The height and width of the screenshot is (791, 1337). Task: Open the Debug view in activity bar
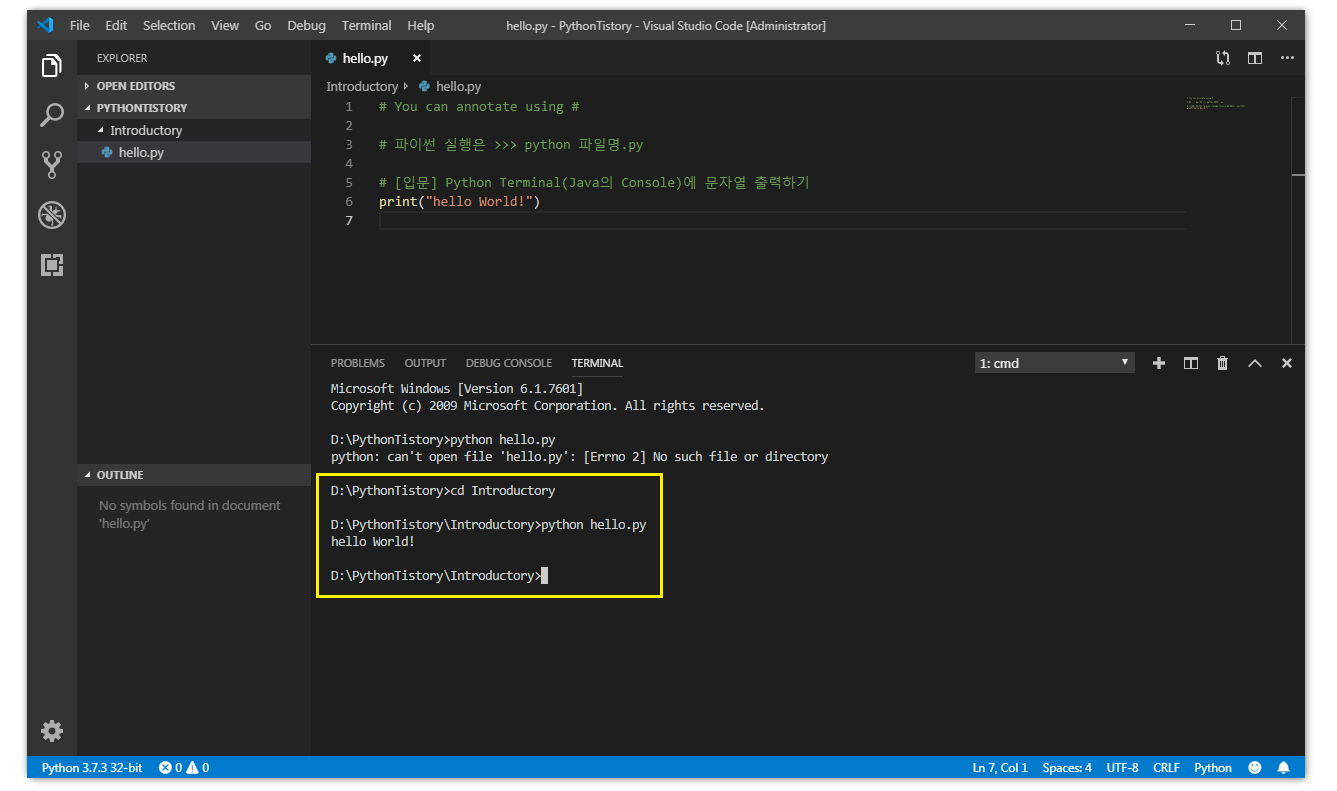52,214
